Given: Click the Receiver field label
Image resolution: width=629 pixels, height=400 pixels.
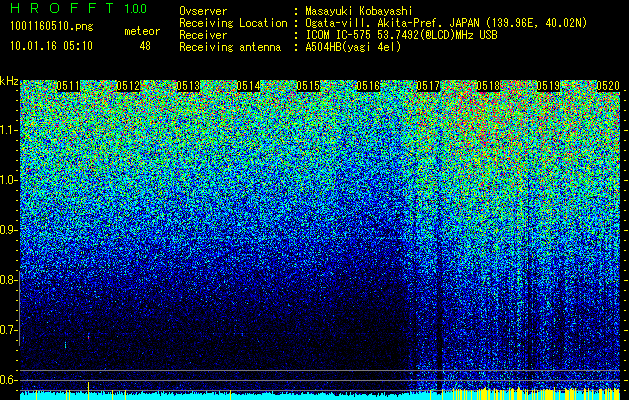Looking at the screenshot, I should tap(203, 35).
